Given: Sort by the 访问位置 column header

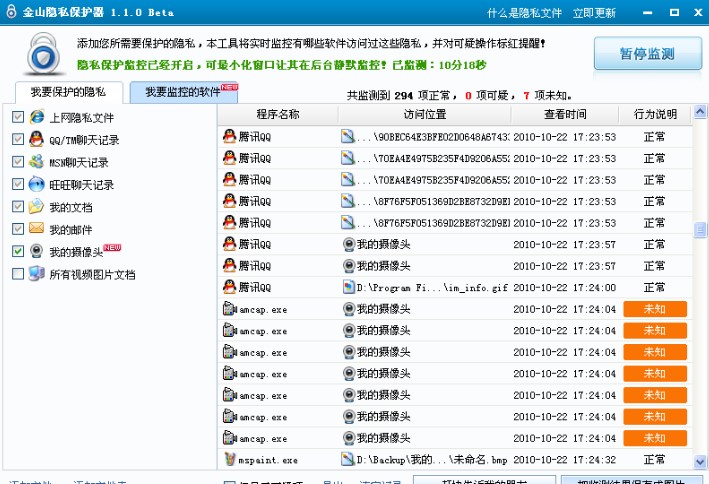Looking at the screenshot, I should coord(425,114).
